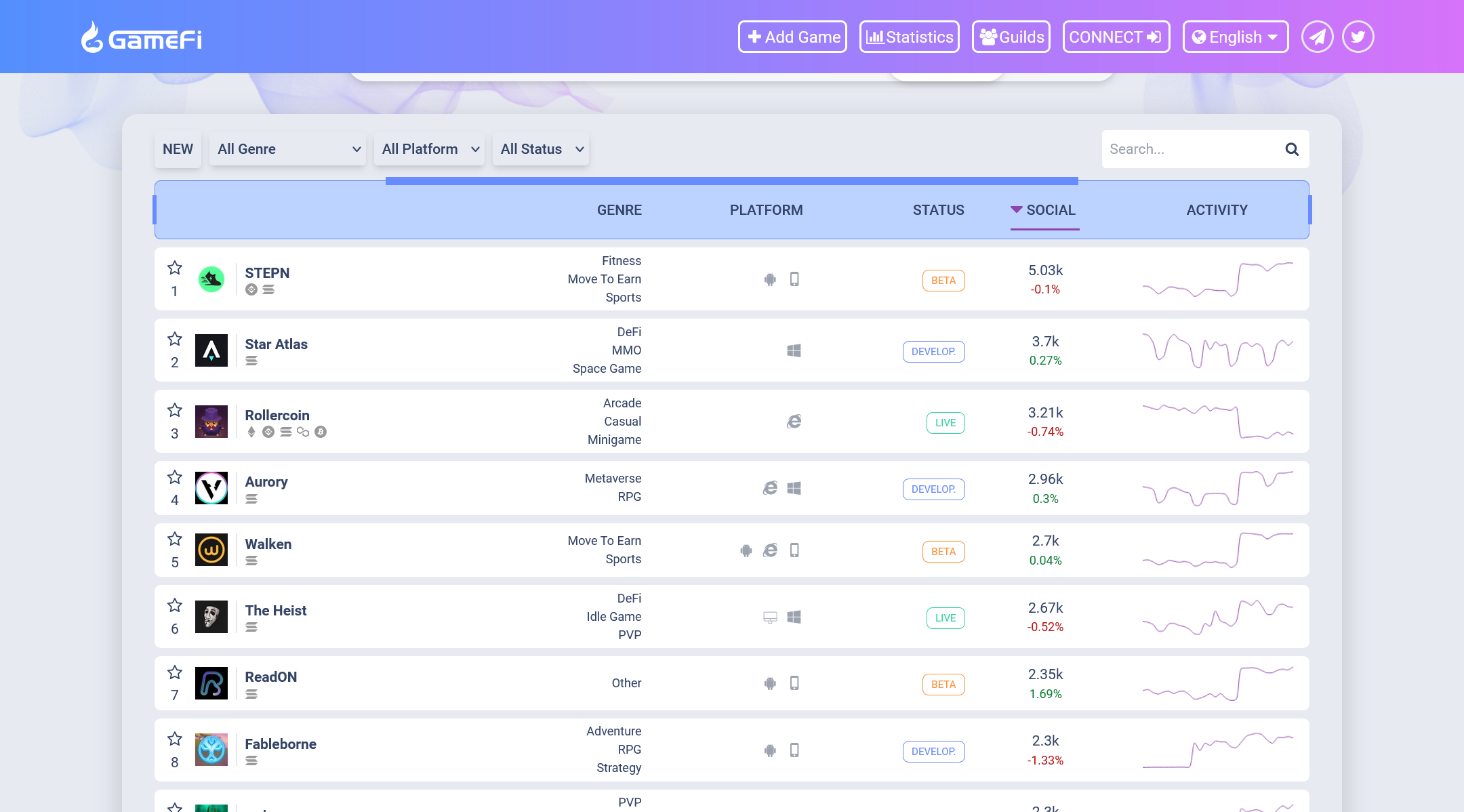Click the Add Game button
The height and width of the screenshot is (812, 1464).
pyautogui.click(x=792, y=37)
